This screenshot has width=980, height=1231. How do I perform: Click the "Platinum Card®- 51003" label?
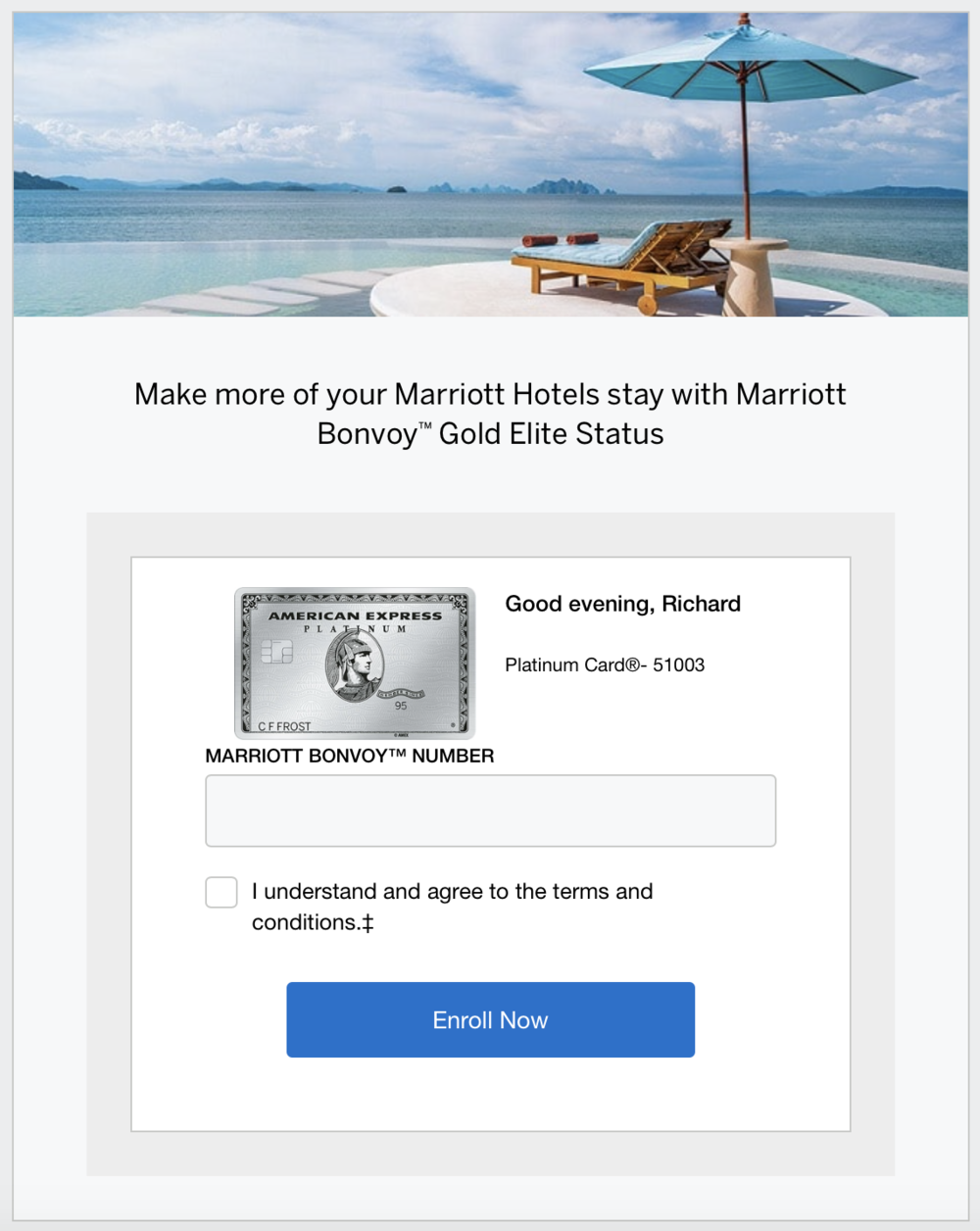click(605, 665)
